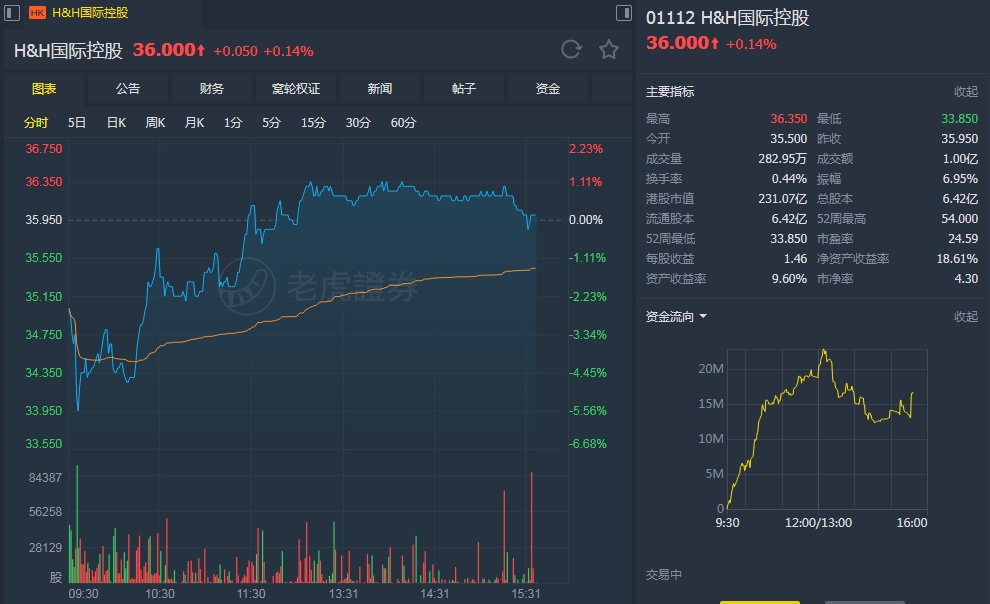990x604 pixels.
Task: Add stock to favorites with star icon
Action: [x=609, y=49]
